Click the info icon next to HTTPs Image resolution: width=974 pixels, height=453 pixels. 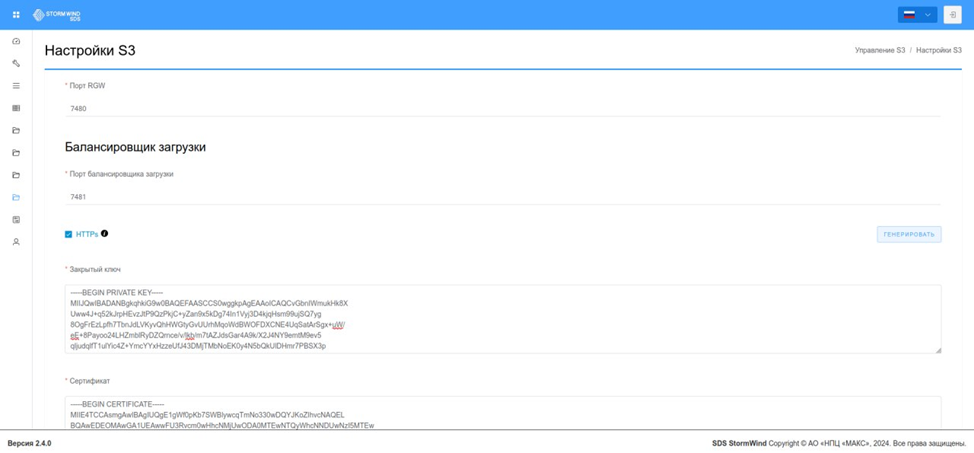pos(104,234)
